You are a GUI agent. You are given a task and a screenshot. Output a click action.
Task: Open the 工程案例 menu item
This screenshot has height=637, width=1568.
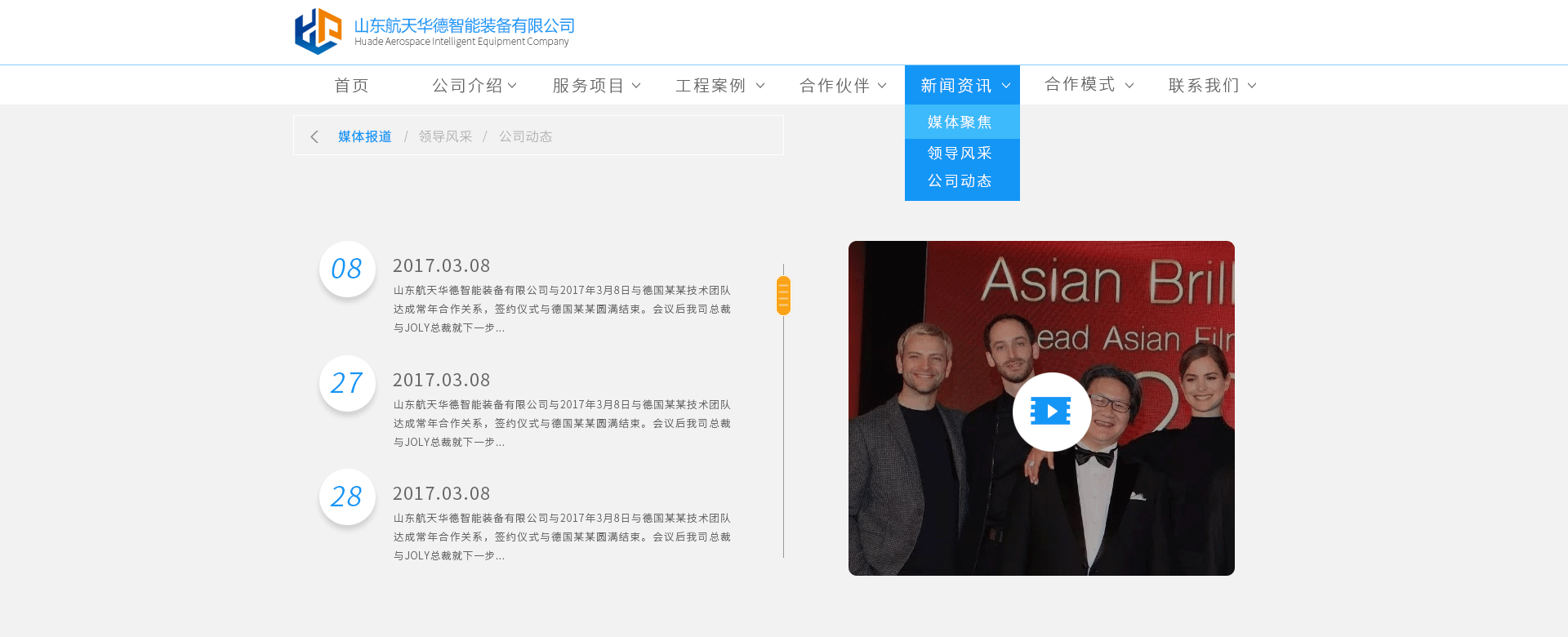click(x=710, y=85)
